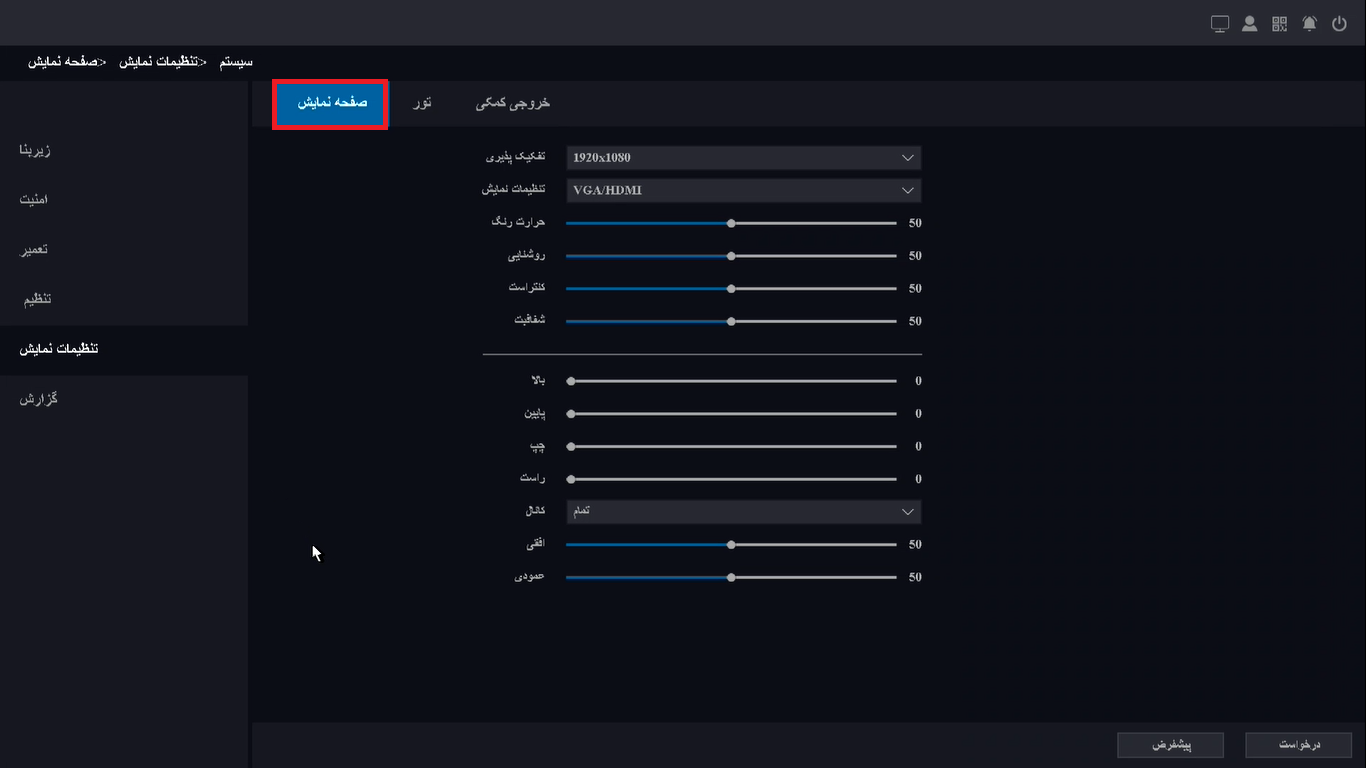Adjust the حرارت رنگ slider handle

[731, 223]
